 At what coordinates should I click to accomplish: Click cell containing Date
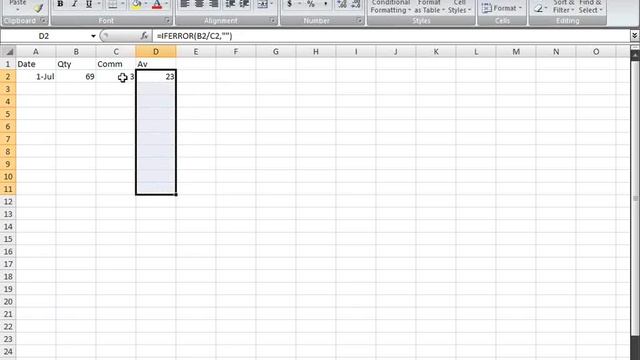tap(36, 64)
